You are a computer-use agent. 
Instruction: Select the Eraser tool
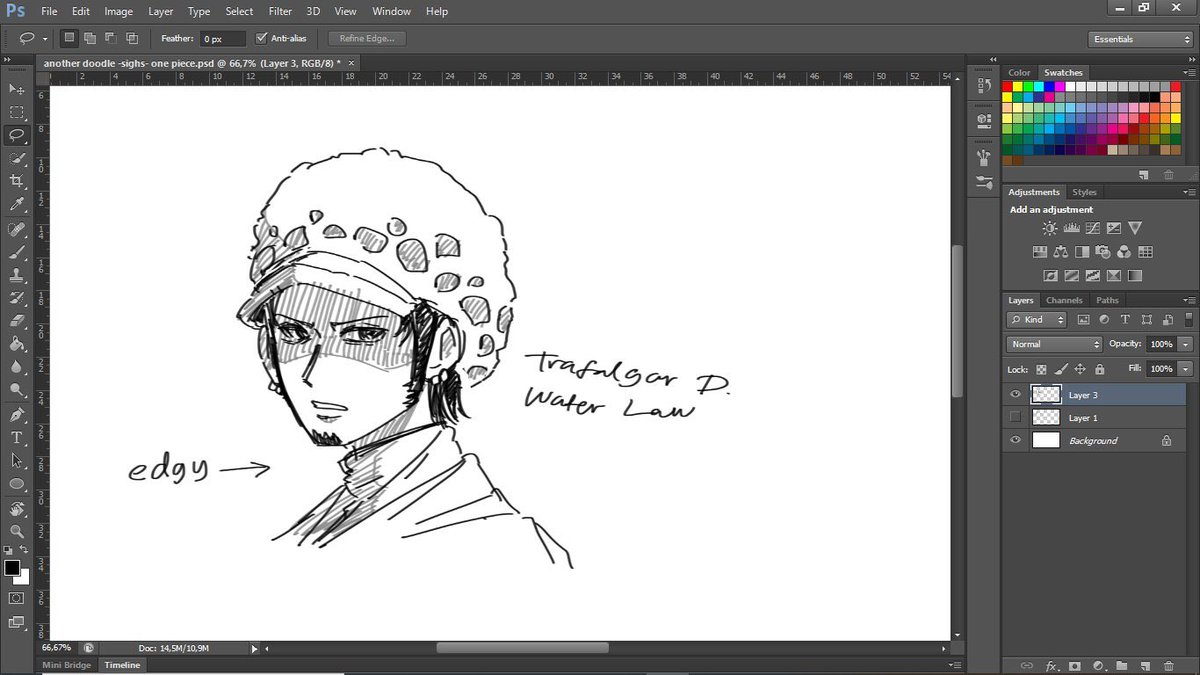[17, 321]
